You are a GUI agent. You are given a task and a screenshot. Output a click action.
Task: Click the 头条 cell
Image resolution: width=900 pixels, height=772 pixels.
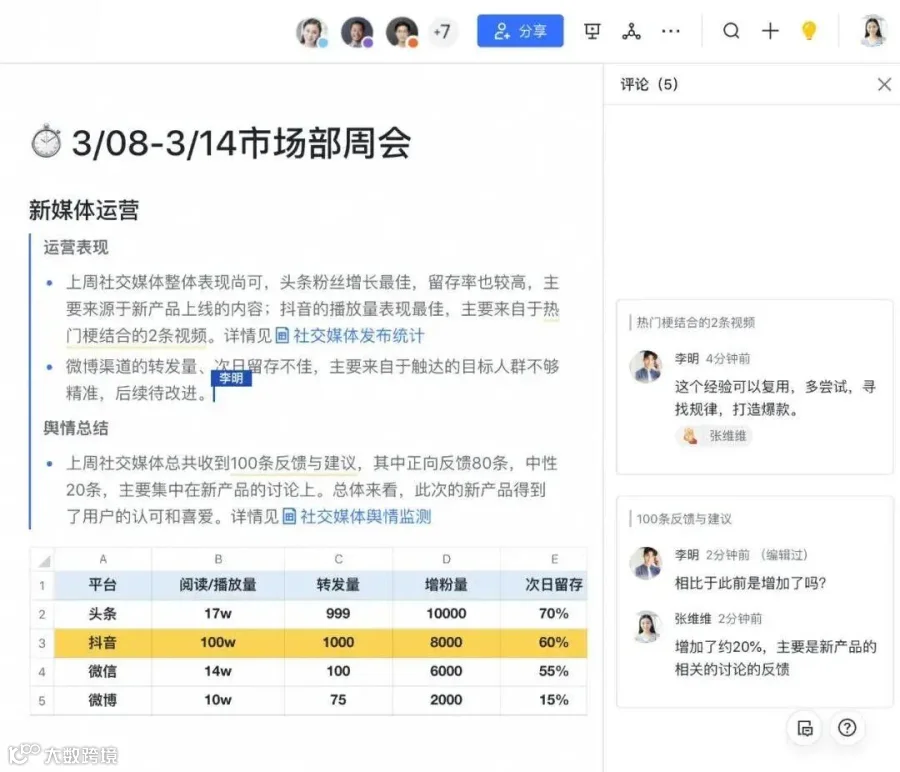pos(103,614)
